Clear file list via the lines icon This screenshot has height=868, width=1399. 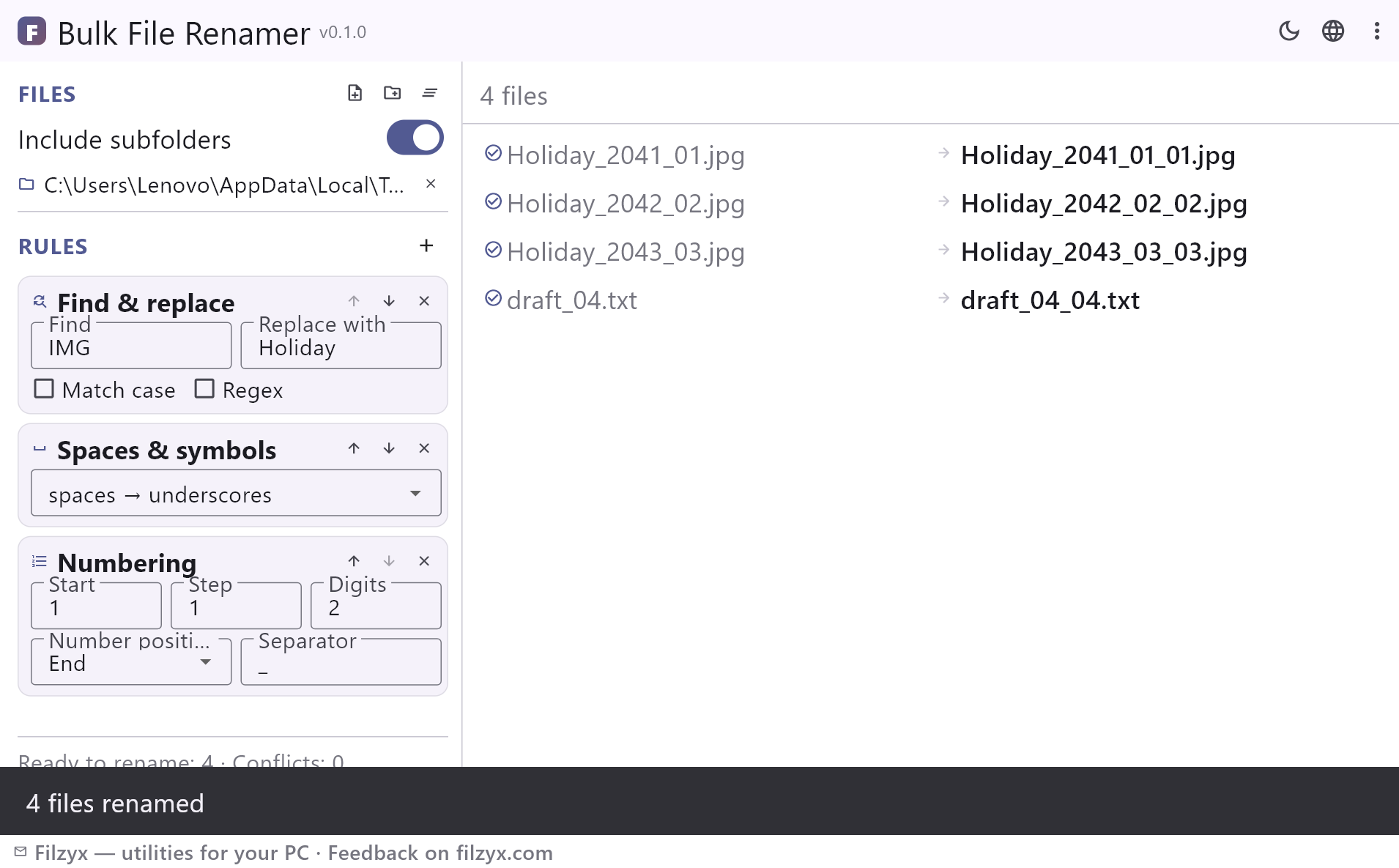(430, 93)
